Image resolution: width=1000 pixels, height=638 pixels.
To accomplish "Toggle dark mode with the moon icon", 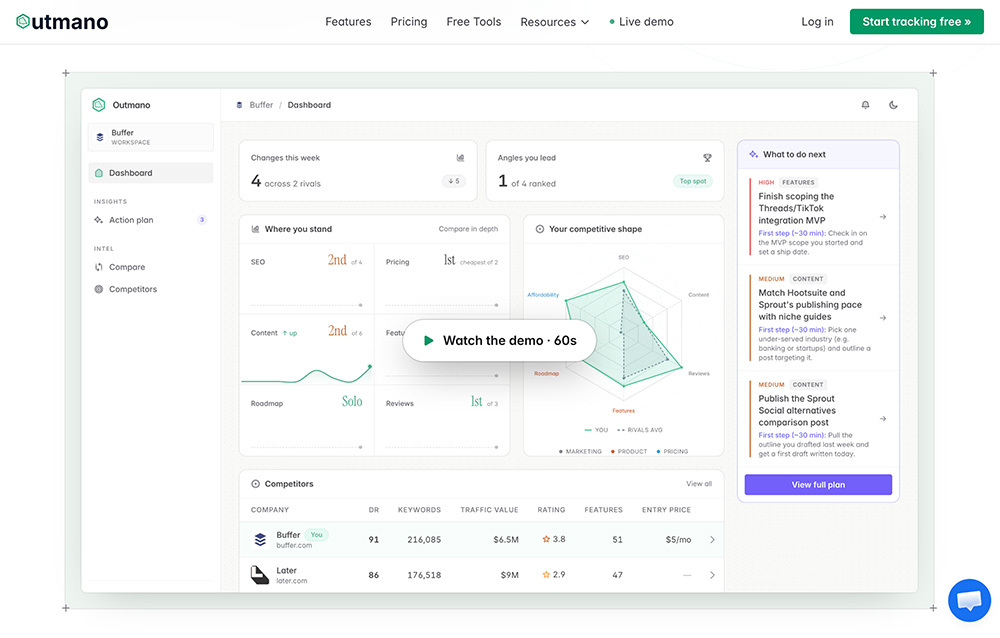I will tap(893, 105).
